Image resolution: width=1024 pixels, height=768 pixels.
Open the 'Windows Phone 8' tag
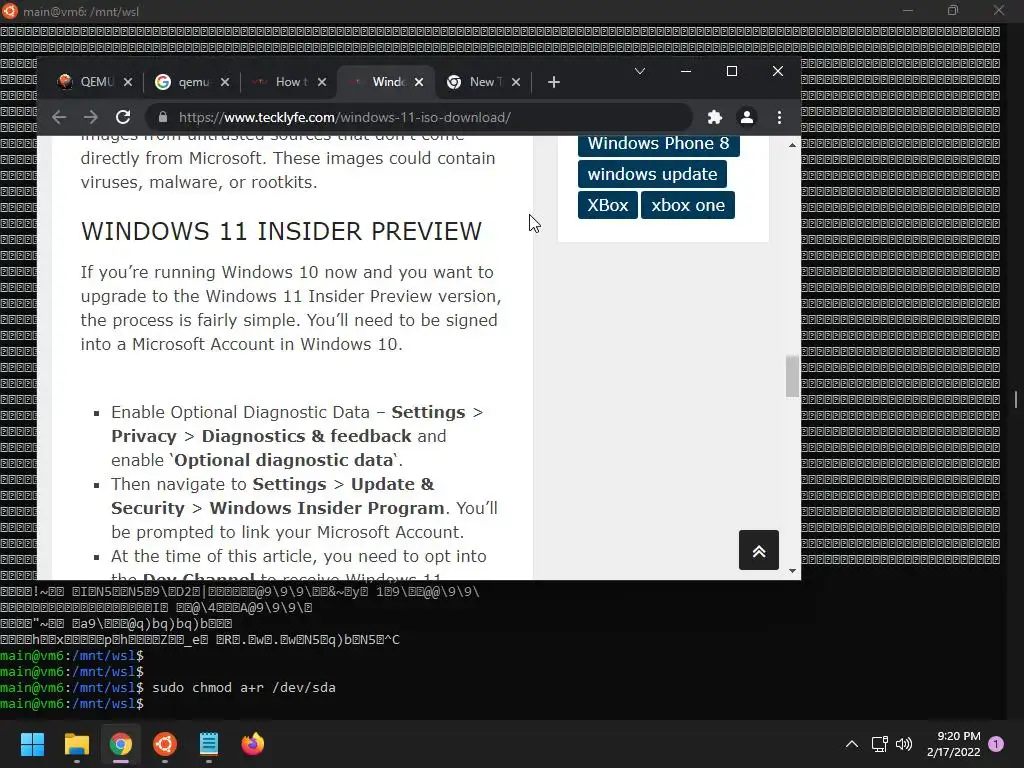[x=658, y=144]
